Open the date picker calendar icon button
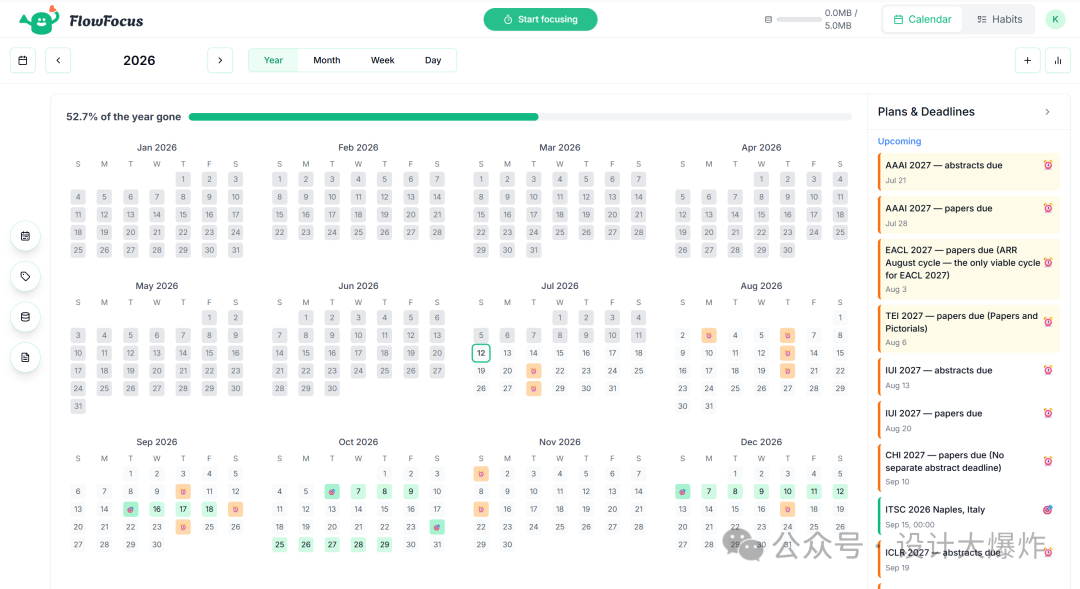The image size is (1080, 589). [23, 61]
